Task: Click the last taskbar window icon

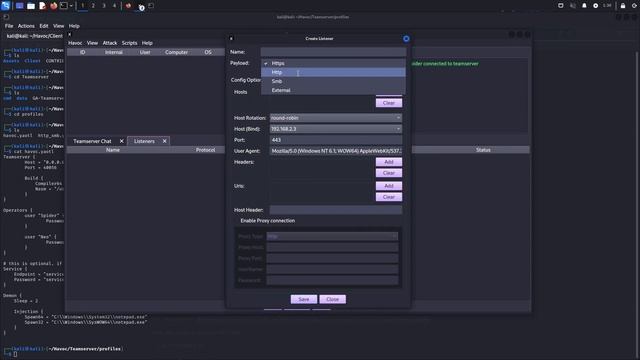Action: [151, 6]
